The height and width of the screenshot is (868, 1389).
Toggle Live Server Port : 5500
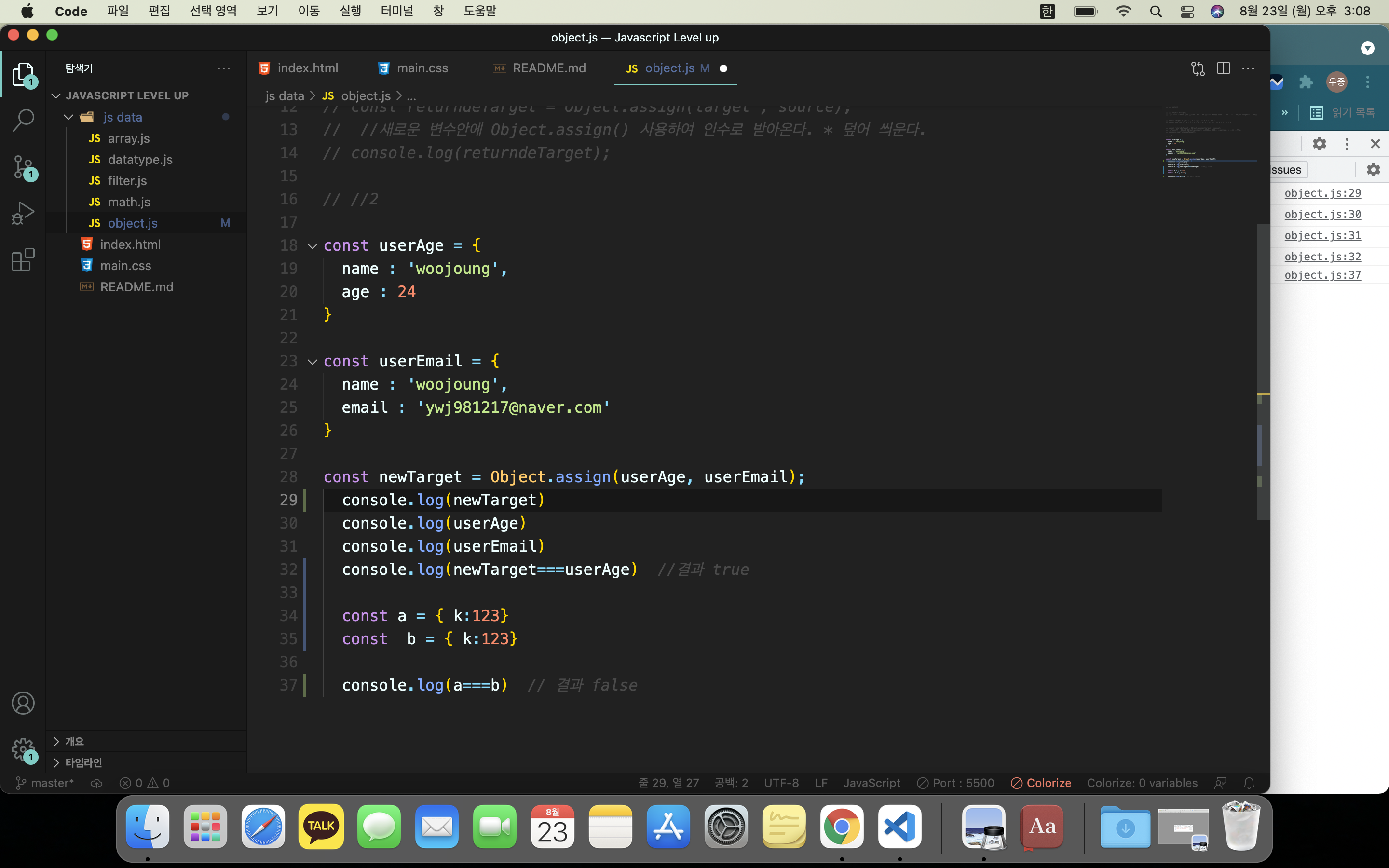[955, 783]
